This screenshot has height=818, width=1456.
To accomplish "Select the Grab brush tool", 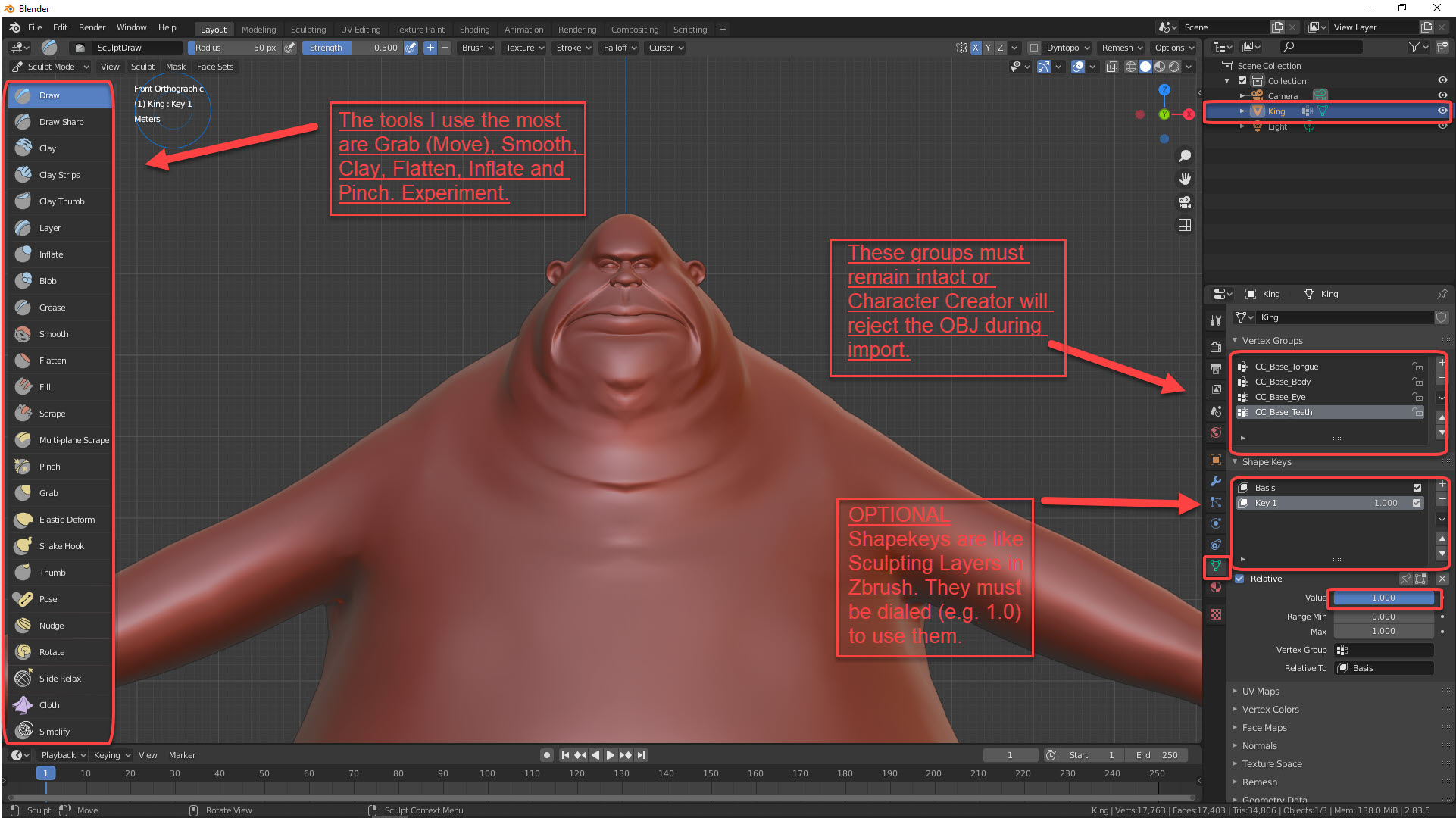I will pos(61,493).
